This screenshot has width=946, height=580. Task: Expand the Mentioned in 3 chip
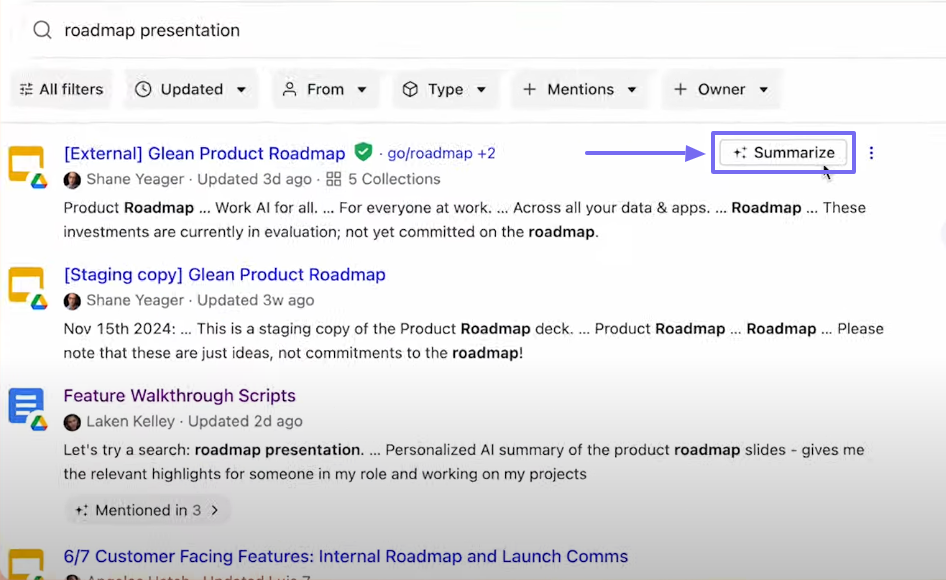(147, 510)
